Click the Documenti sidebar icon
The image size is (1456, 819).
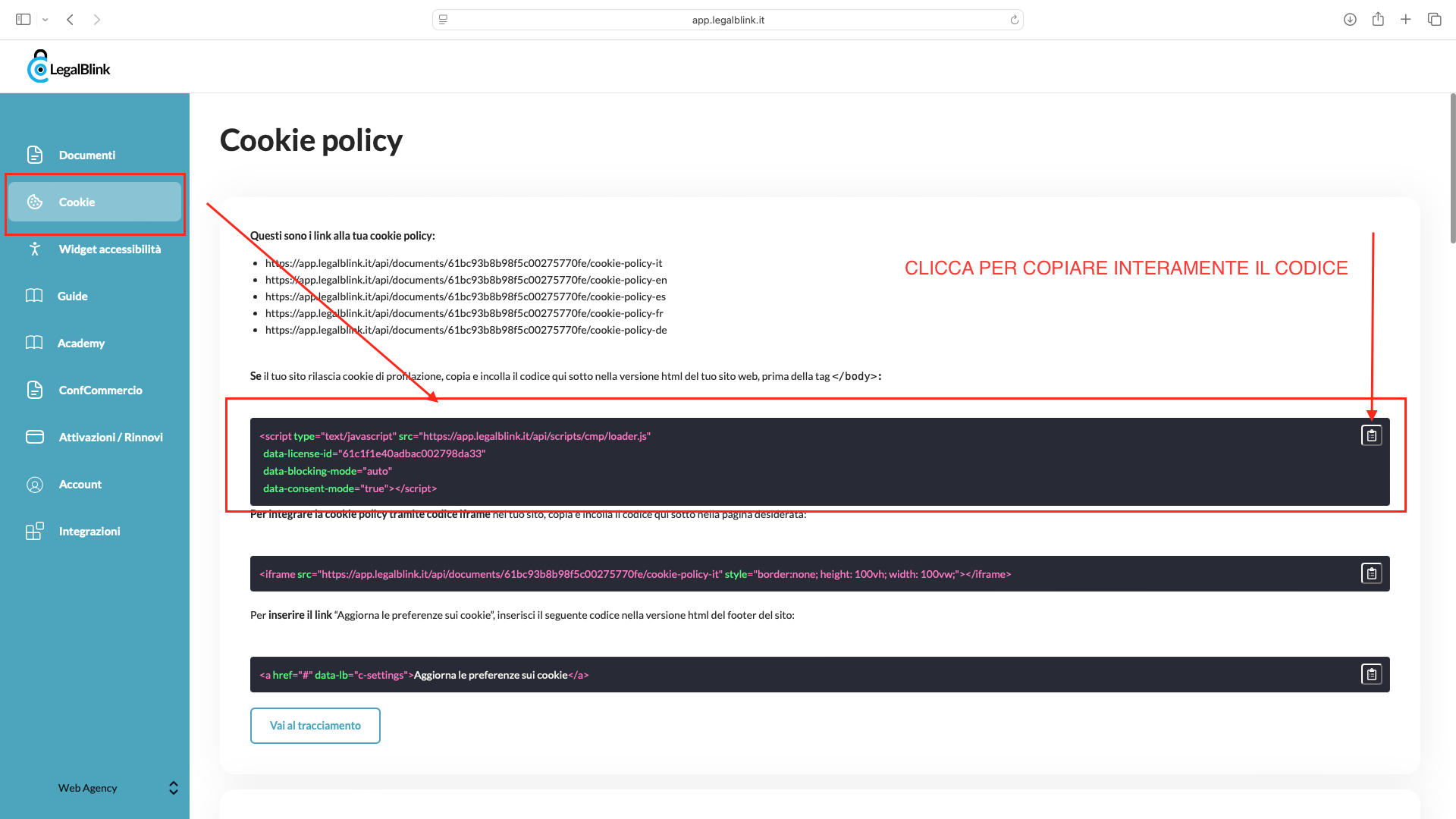(x=35, y=155)
